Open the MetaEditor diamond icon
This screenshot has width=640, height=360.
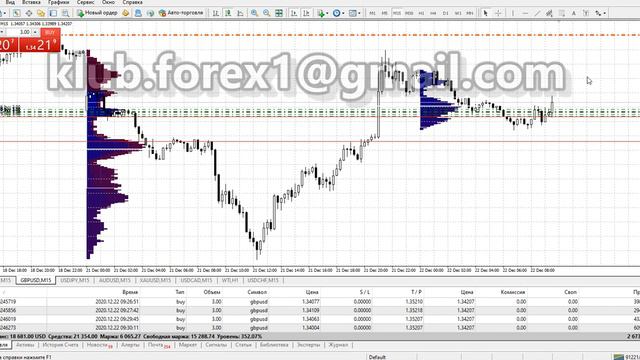pos(126,13)
